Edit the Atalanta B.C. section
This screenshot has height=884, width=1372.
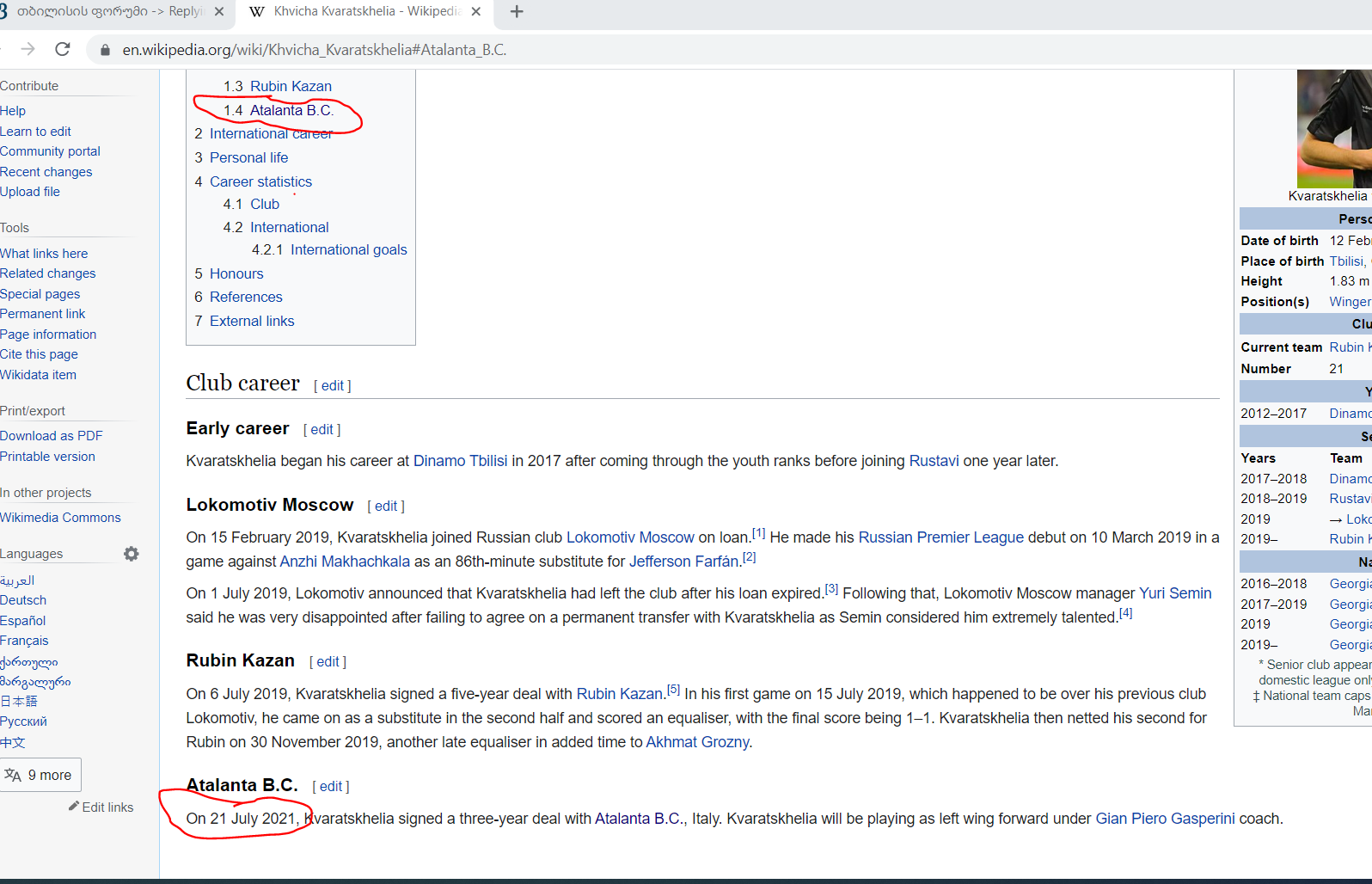pos(331,787)
